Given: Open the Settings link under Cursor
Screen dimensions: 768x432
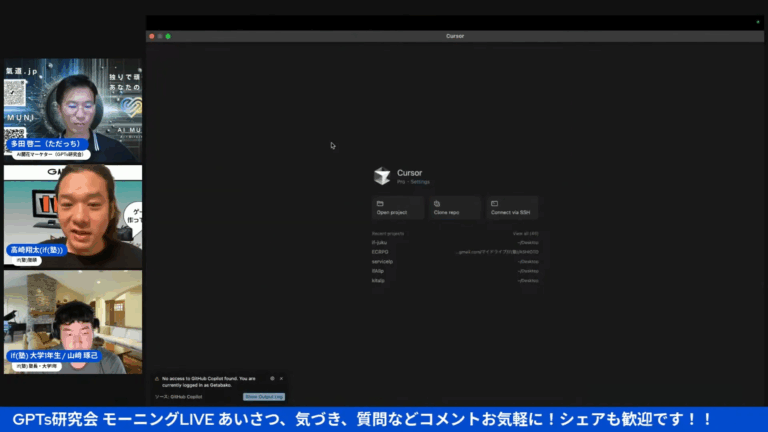Looking at the screenshot, I should (x=420, y=182).
